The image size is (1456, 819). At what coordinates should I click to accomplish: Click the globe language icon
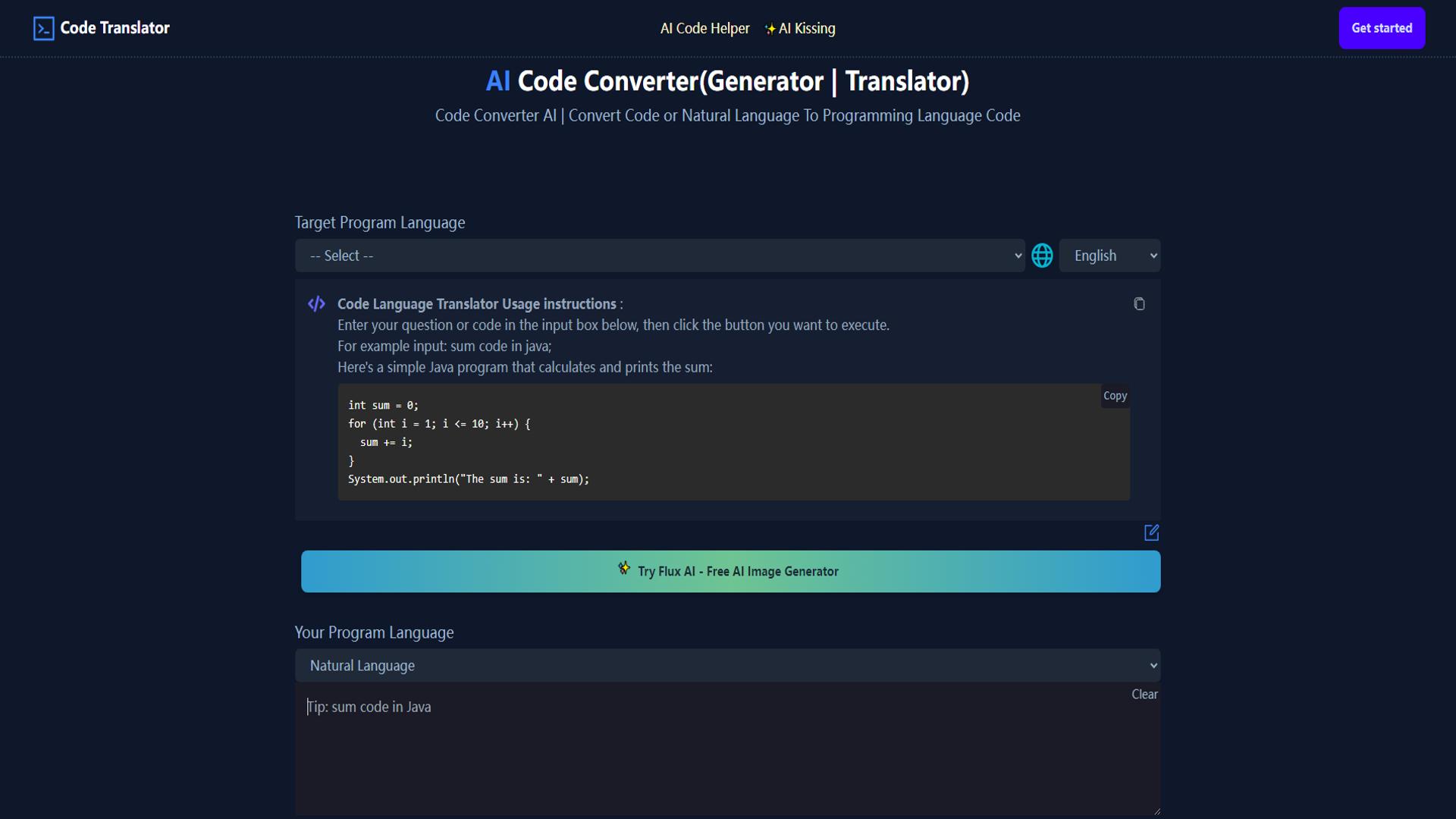[x=1042, y=256]
